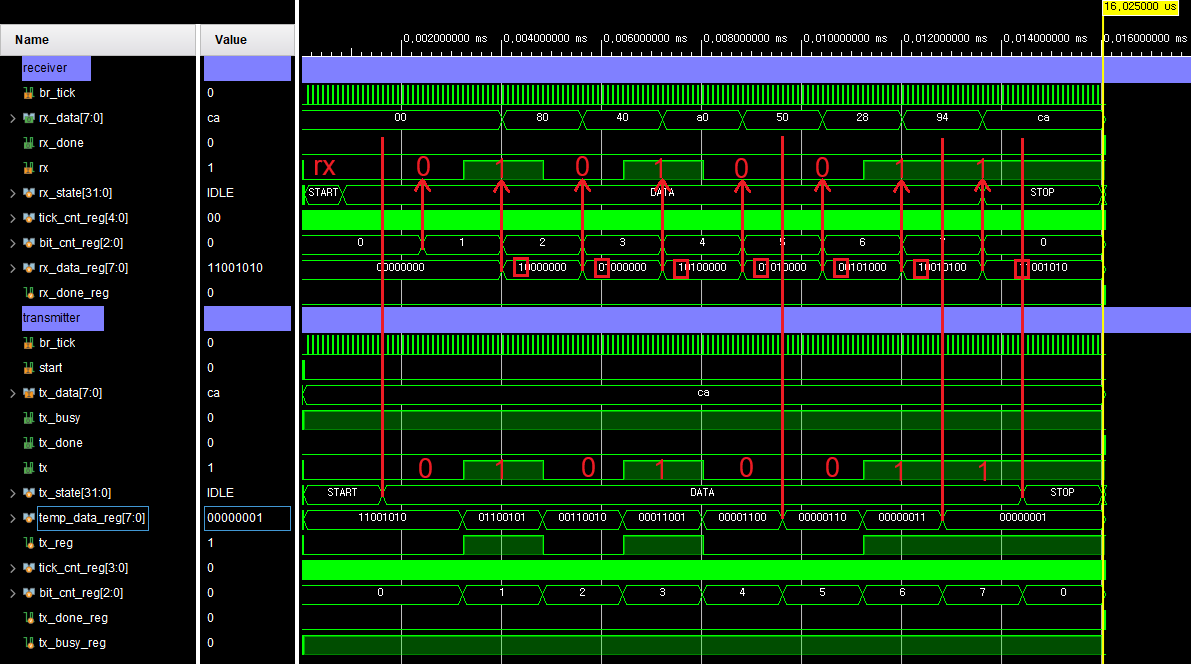The width and height of the screenshot is (1191, 664).
Task: Expand the rx_data_reg[7:0] bus
Action: (x=12, y=268)
